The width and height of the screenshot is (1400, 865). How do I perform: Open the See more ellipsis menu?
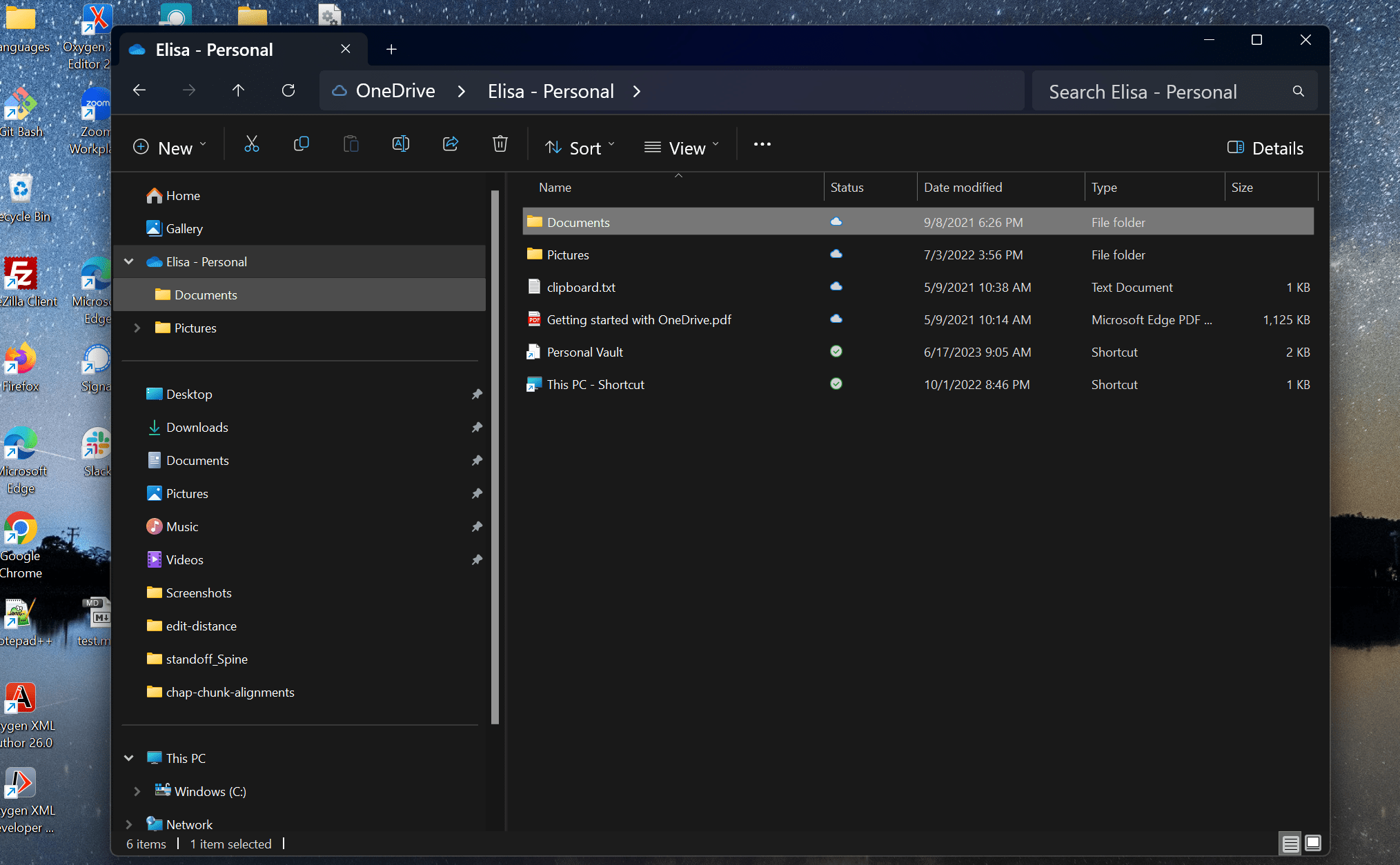(762, 144)
